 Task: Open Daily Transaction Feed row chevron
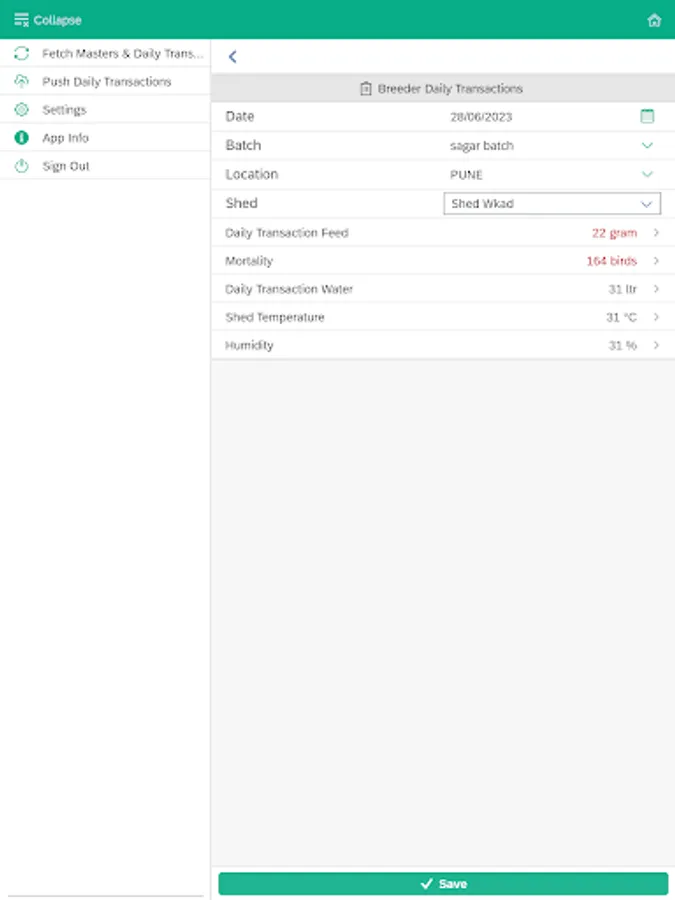(656, 233)
